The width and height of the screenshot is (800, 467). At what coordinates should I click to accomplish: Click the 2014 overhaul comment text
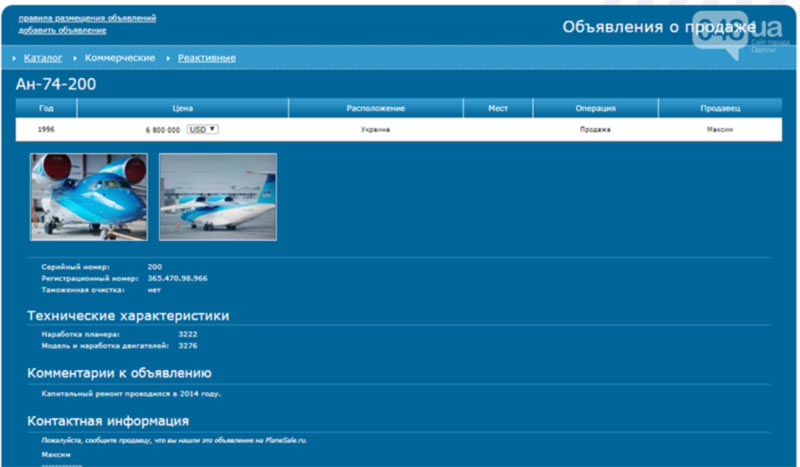[131, 394]
